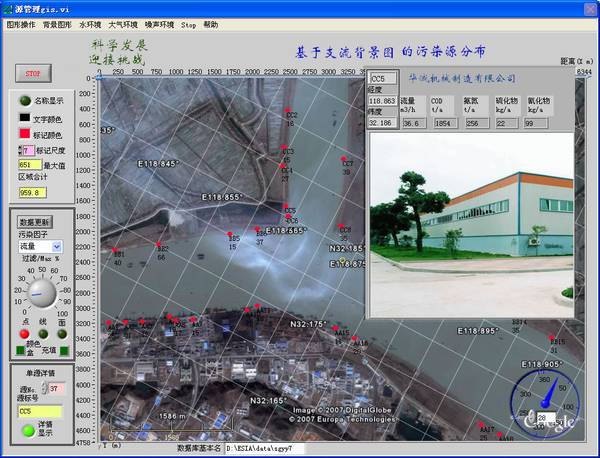Click the COD value 1854

tap(445, 123)
